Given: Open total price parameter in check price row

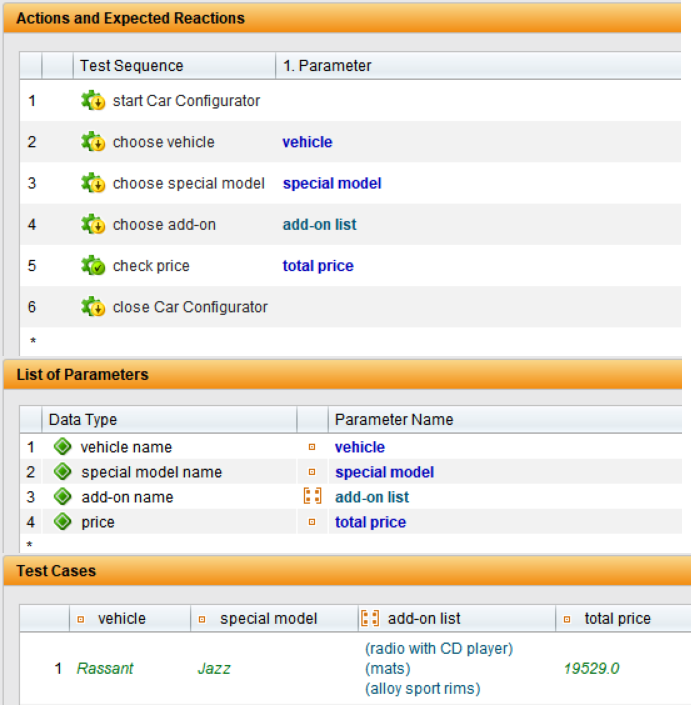Looking at the screenshot, I should coord(317,266).
